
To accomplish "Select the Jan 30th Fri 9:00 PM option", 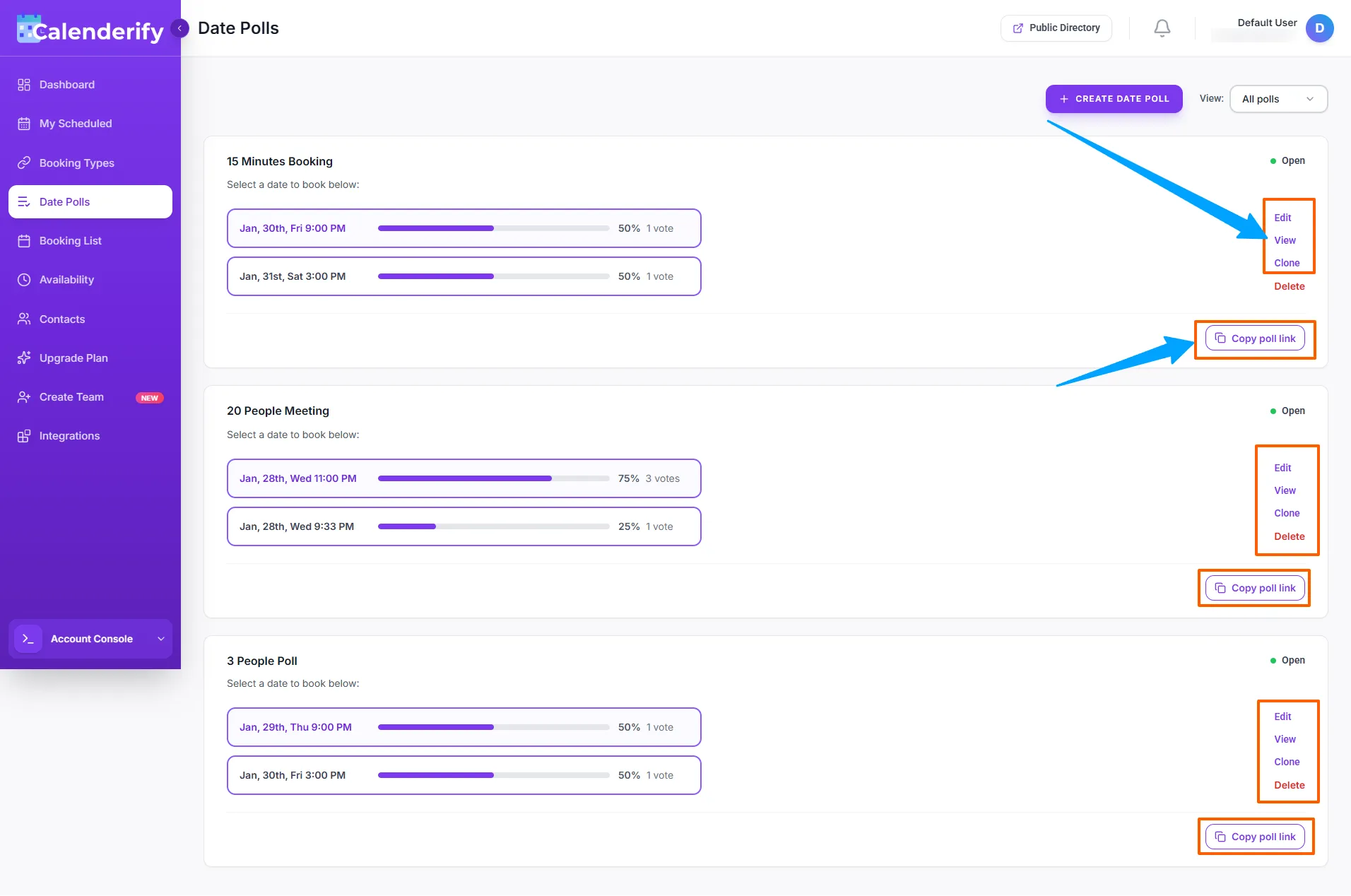I will point(463,228).
